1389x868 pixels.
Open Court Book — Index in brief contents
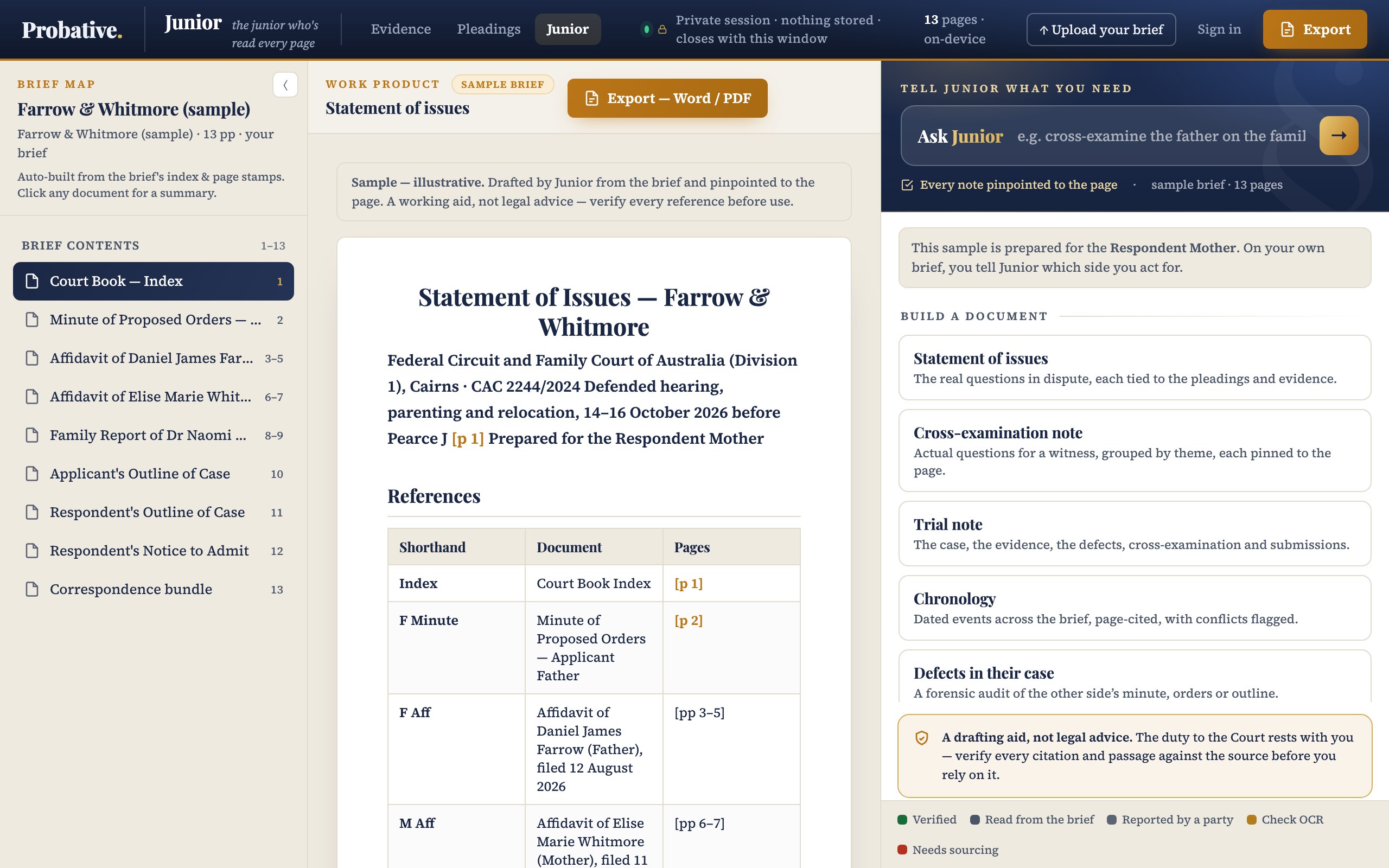[x=153, y=282]
